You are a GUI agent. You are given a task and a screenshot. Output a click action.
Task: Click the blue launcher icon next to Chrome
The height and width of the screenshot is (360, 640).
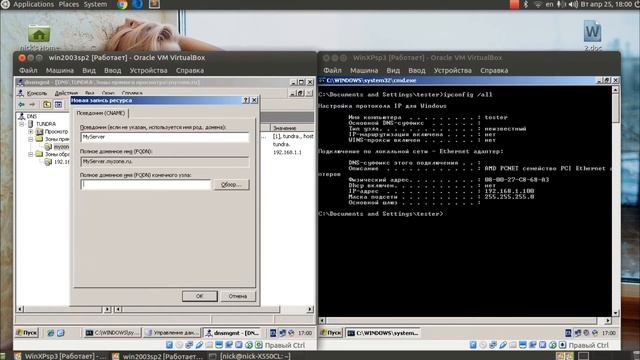[138, 4]
